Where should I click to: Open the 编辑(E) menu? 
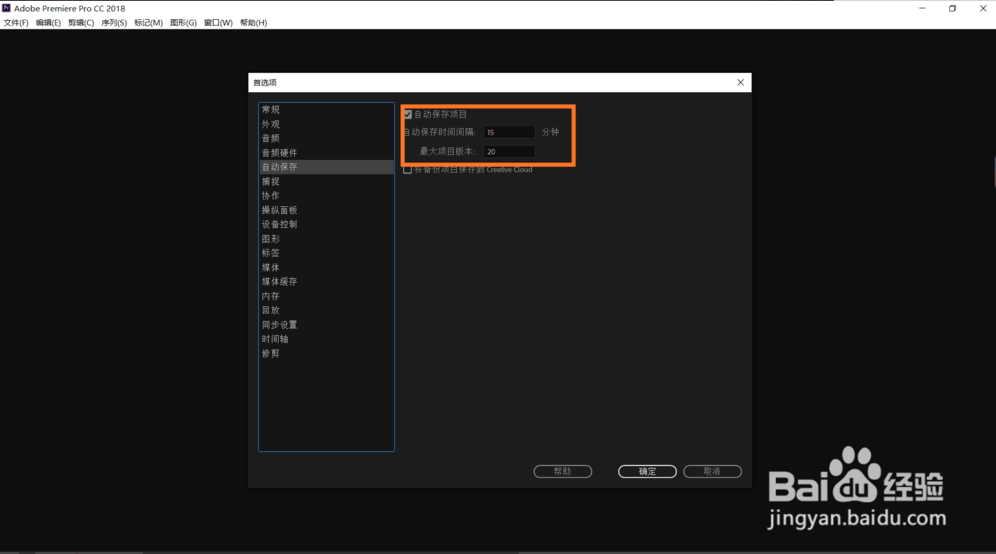click(x=48, y=23)
